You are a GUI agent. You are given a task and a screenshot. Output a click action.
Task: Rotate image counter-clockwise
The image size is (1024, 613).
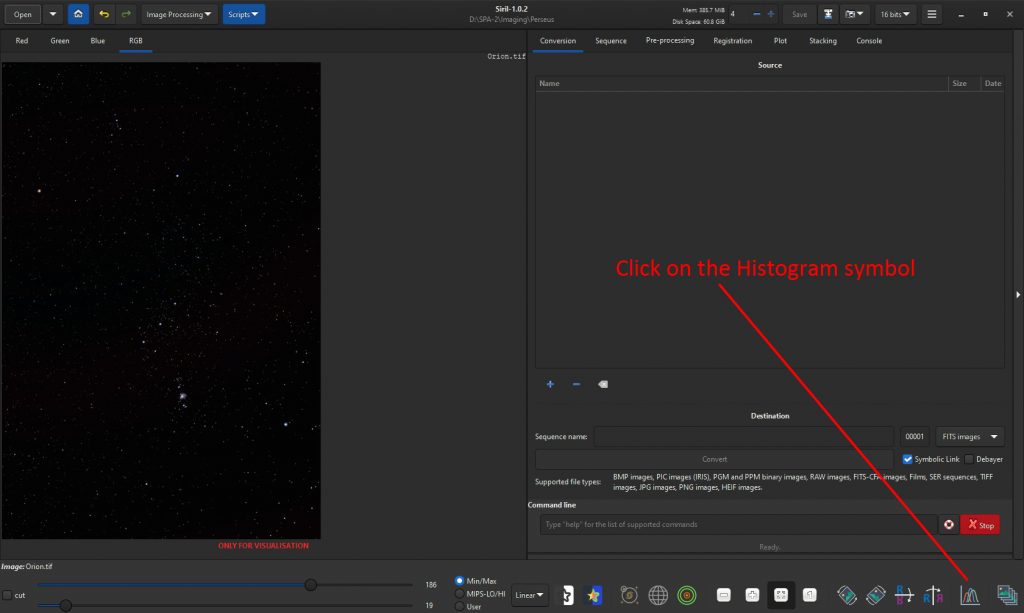[x=846, y=595]
